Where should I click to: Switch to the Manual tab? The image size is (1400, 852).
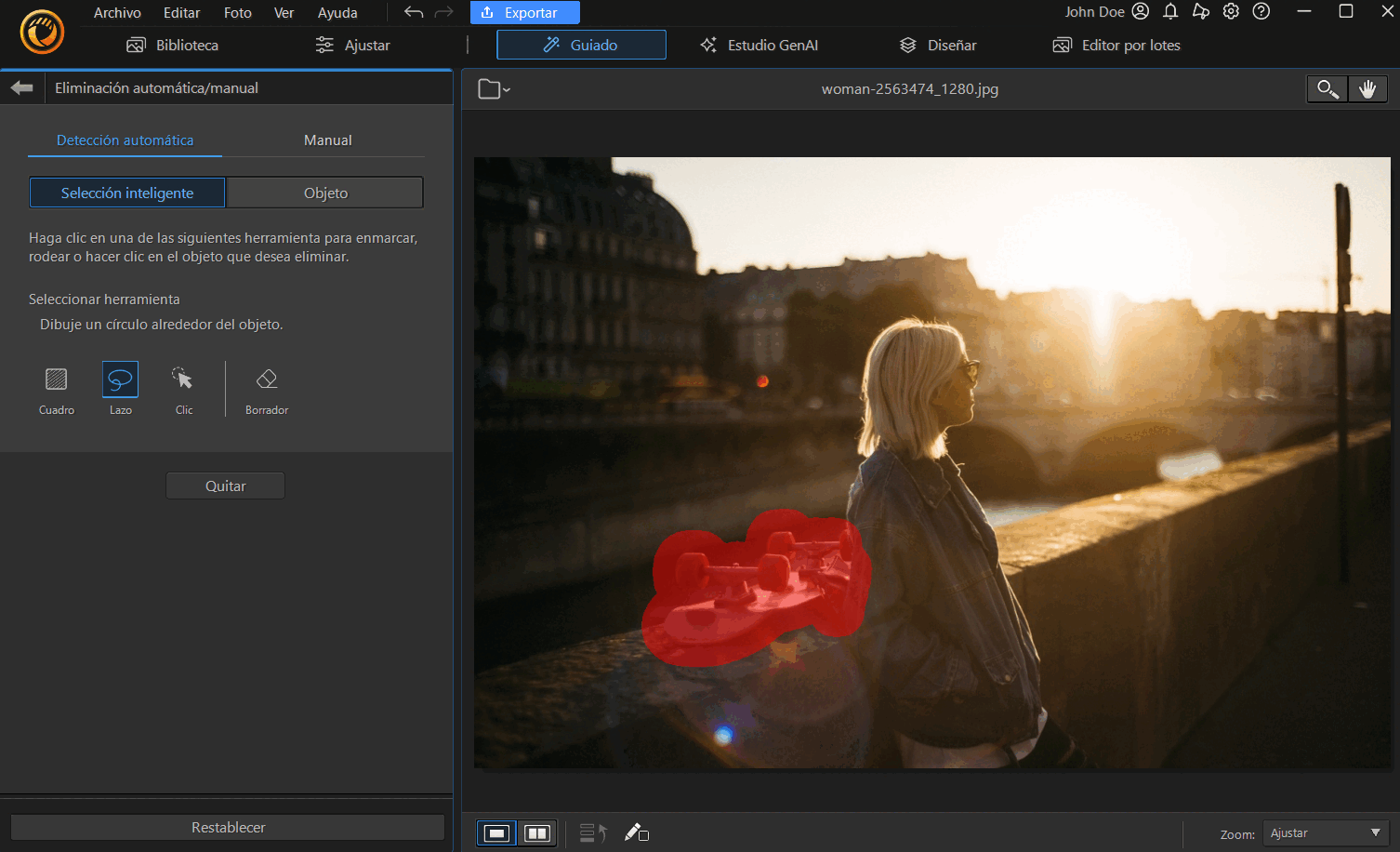click(x=327, y=140)
